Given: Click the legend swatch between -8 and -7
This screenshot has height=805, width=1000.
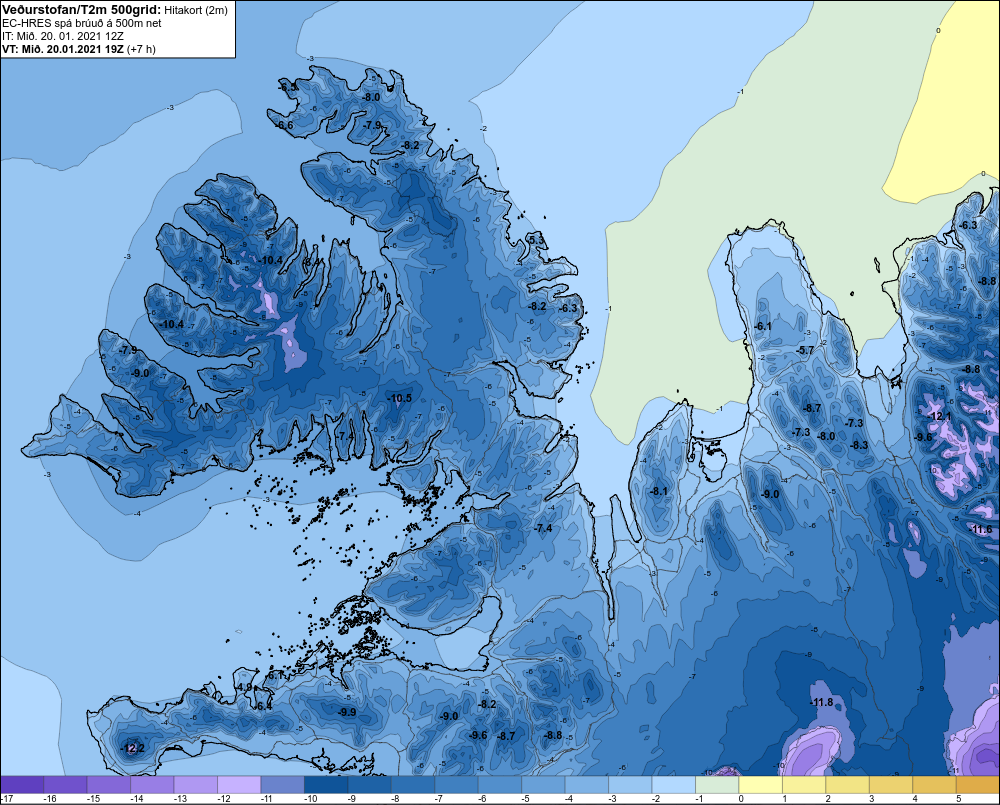Looking at the screenshot, I should pos(413,785).
